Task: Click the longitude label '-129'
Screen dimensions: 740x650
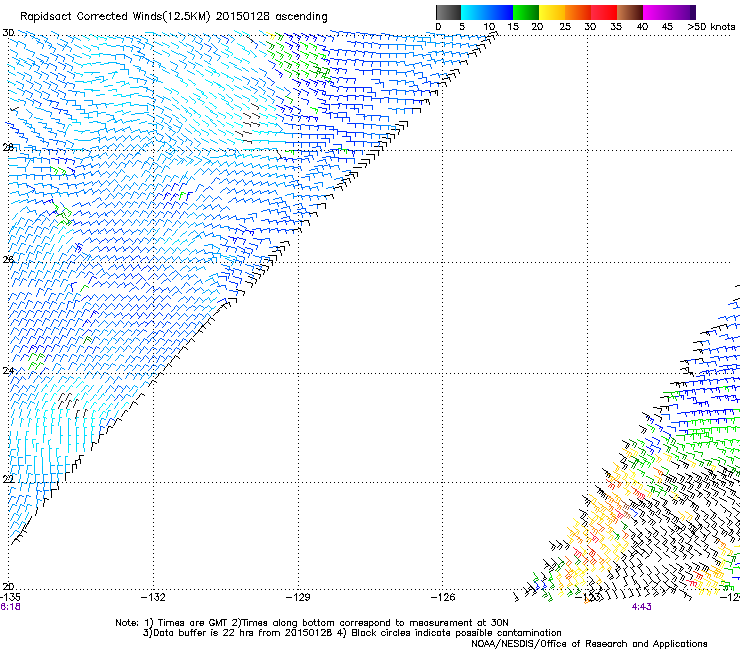Action: pos(298,597)
